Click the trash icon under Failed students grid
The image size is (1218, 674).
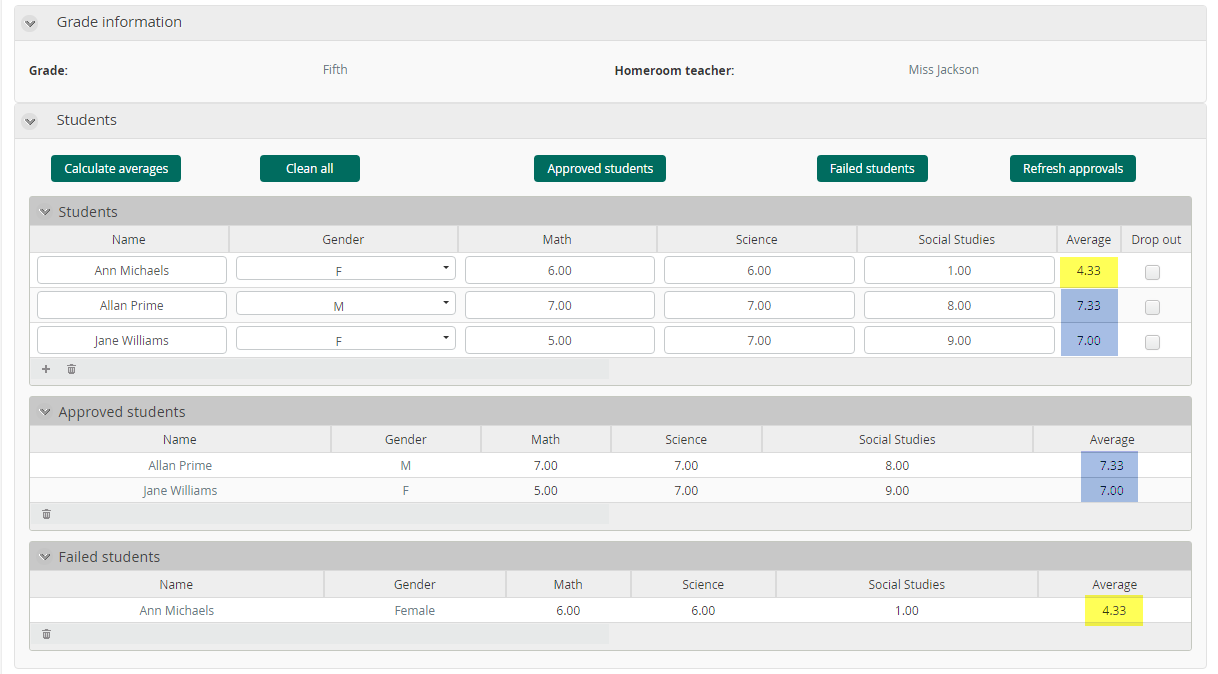(x=46, y=634)
